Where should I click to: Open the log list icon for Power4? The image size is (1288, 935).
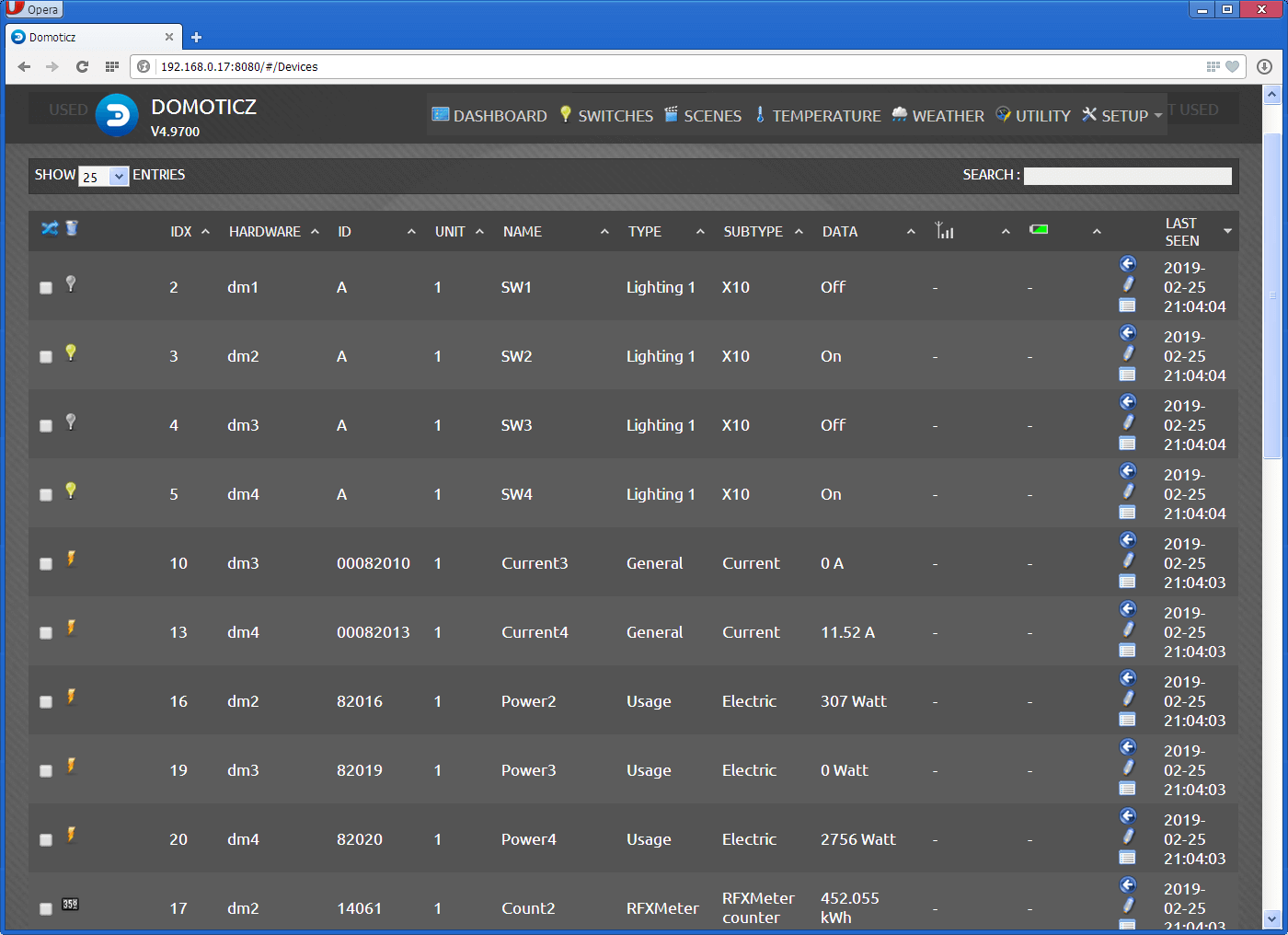coord(1127,858)
